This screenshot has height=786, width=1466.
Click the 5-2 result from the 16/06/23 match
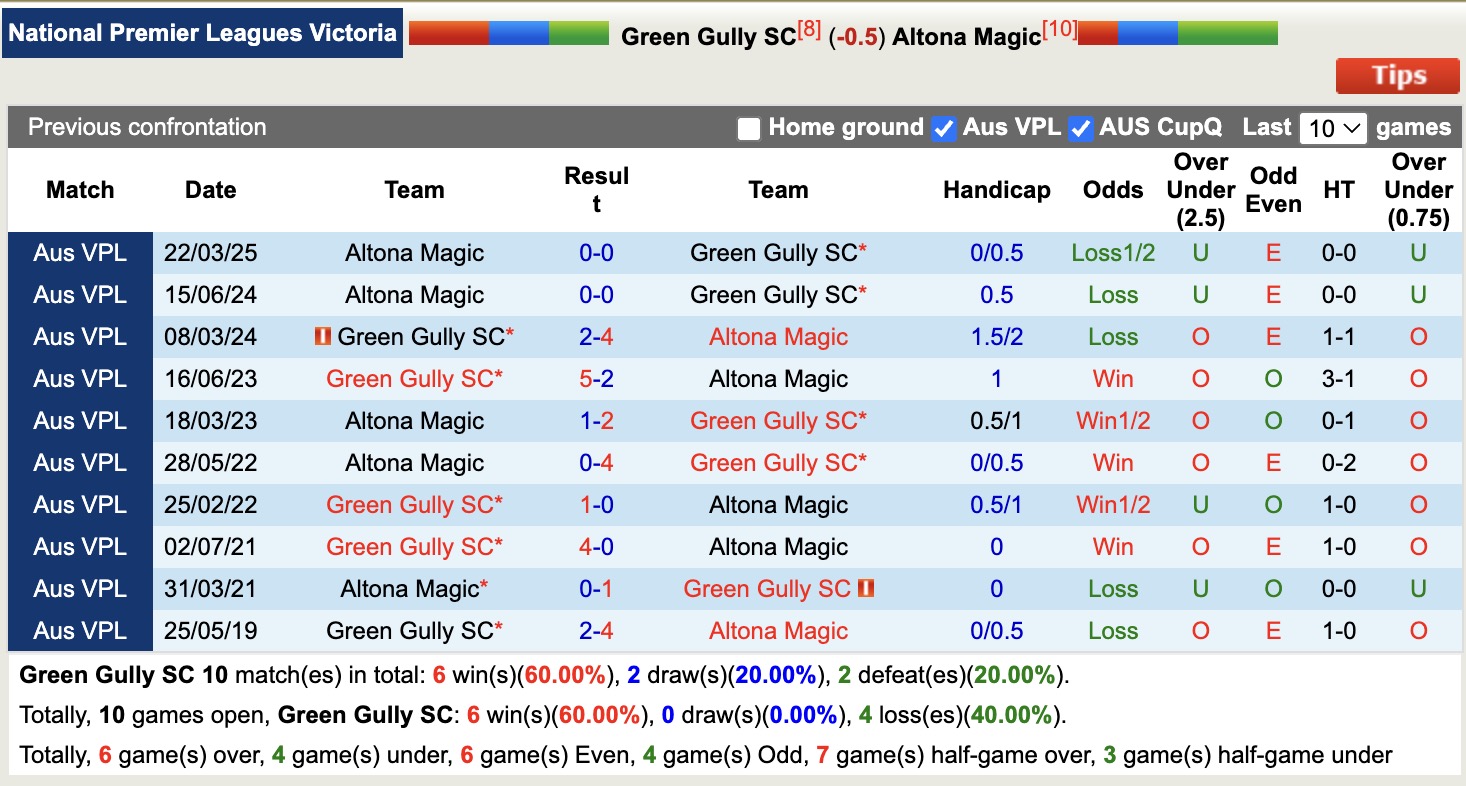[597, 378]
